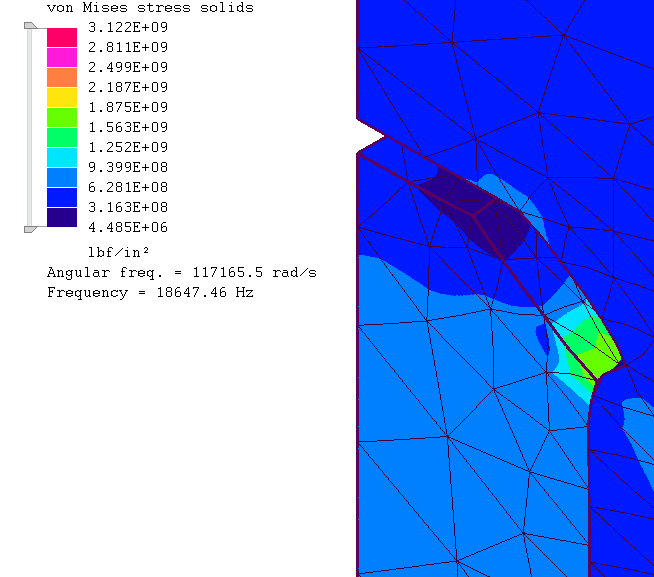Select the red 3.122E+09 color swatch
This screenshot has height=577, width=654.
click(x=62, y=37)
